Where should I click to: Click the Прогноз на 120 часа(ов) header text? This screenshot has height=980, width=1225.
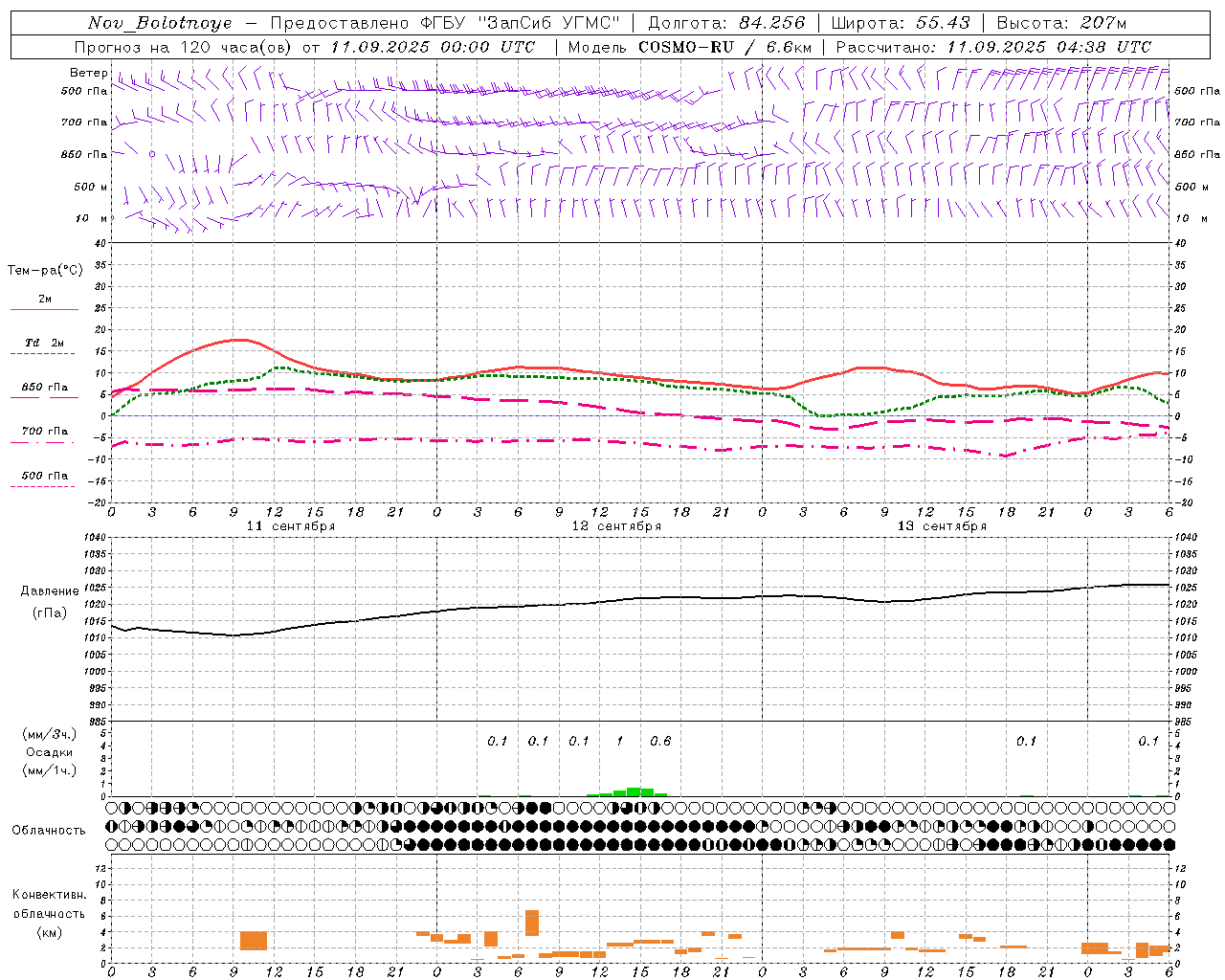pyautogui.click(x=185, y=47)
